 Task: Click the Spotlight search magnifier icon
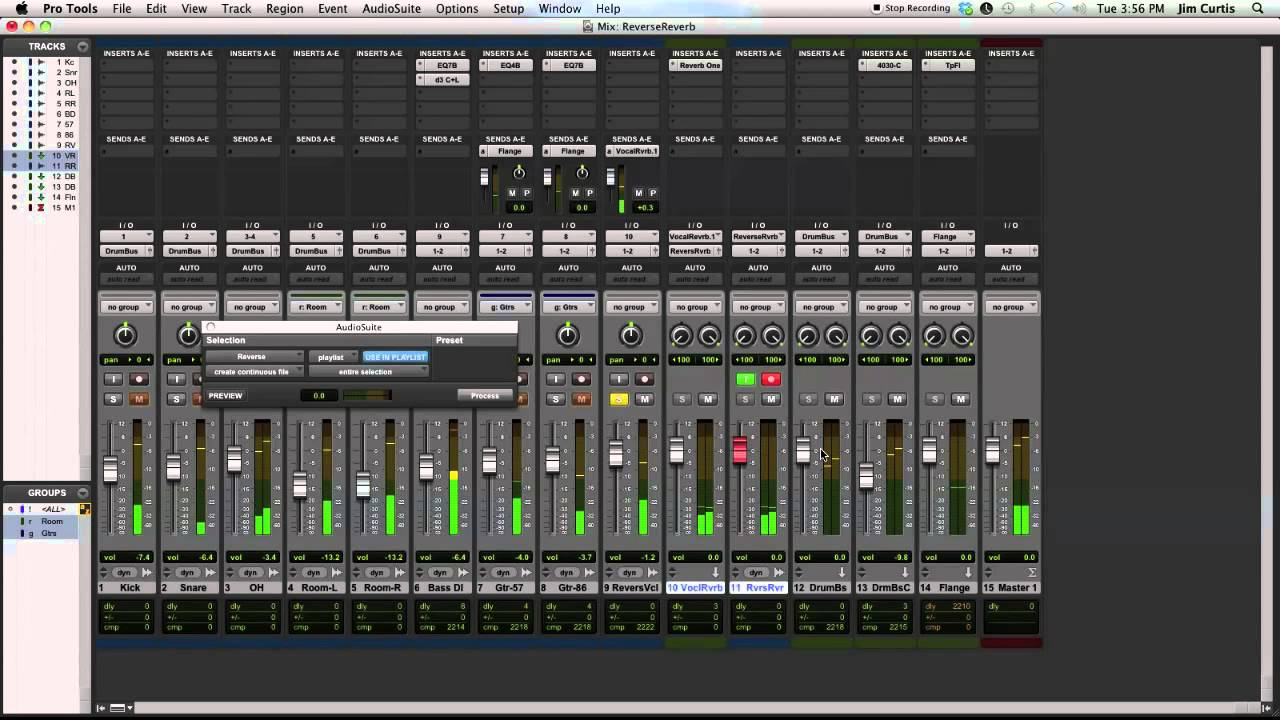[1258, 9]
